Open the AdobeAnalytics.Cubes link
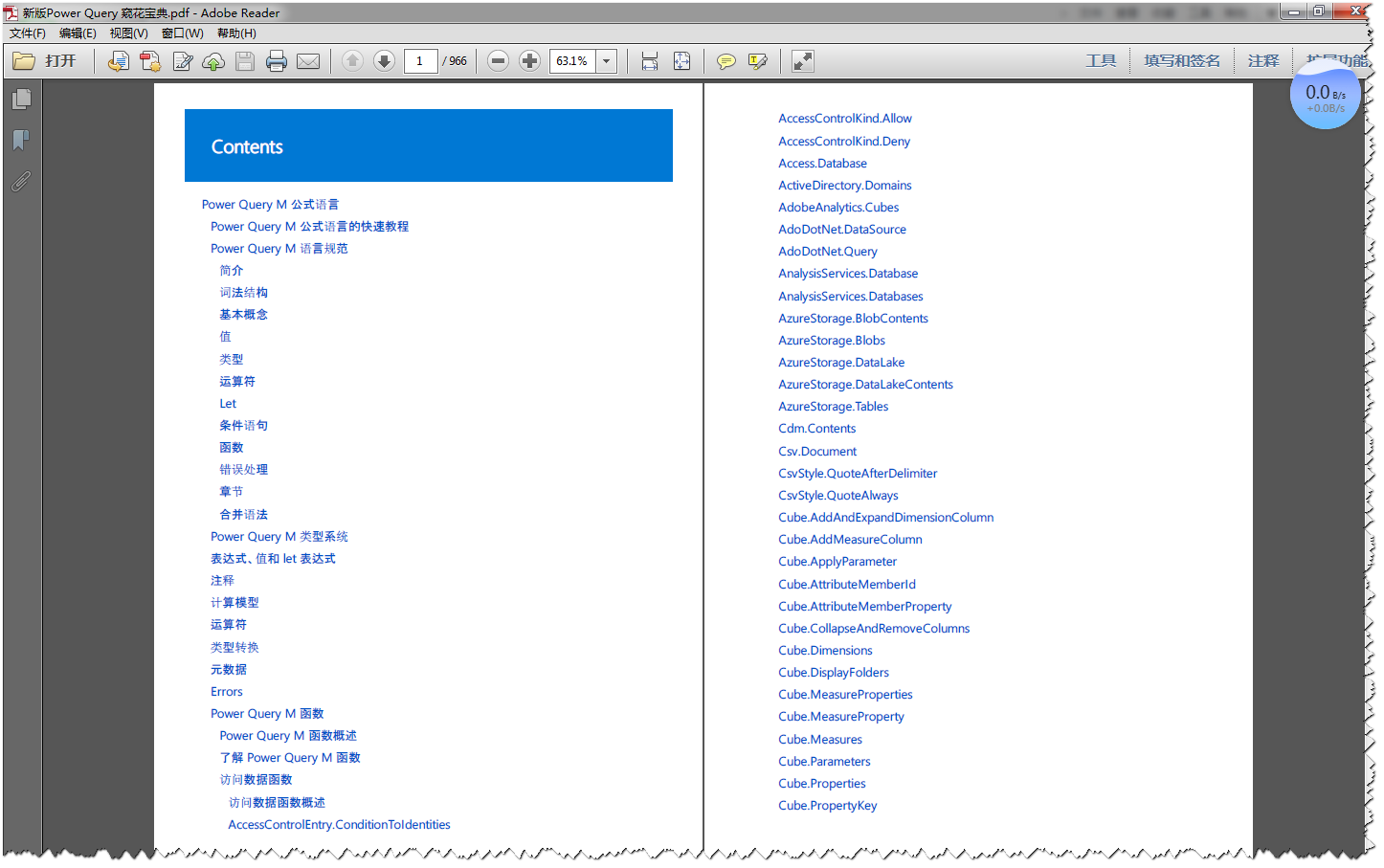This screenshot has height=868, width=1384. click(x=838, y=208)
